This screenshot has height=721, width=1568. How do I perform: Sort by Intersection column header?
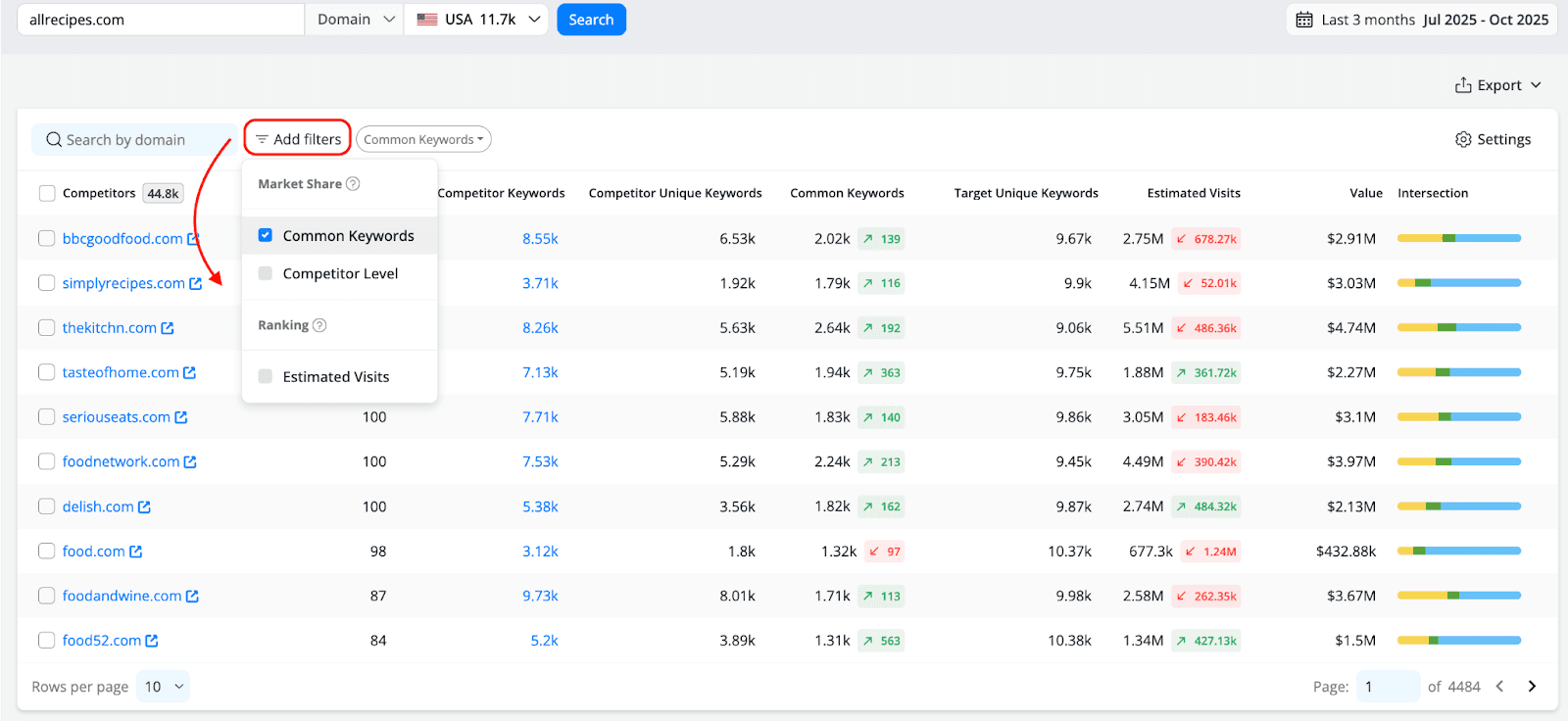point(1433,193)
